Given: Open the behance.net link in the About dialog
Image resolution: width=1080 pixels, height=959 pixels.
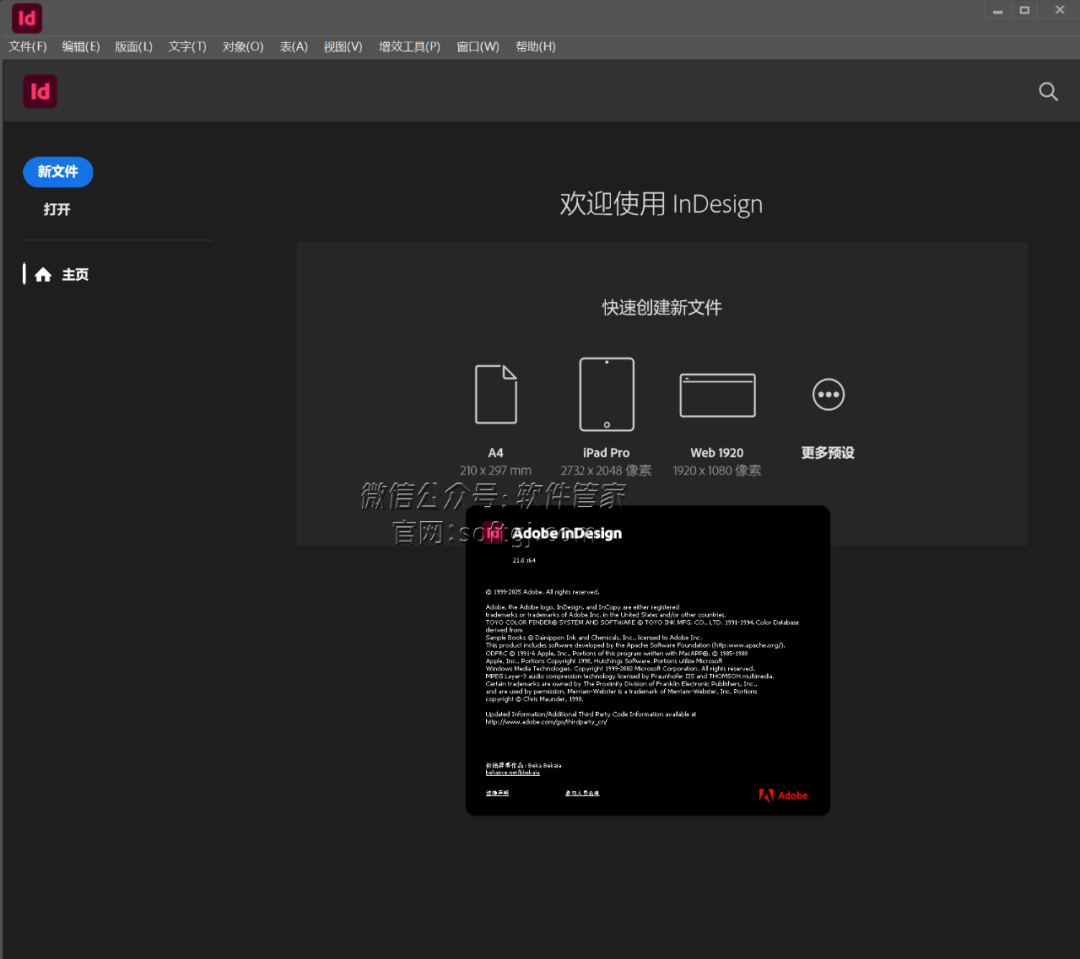Looking at the screenshot, I should point(513,773).
